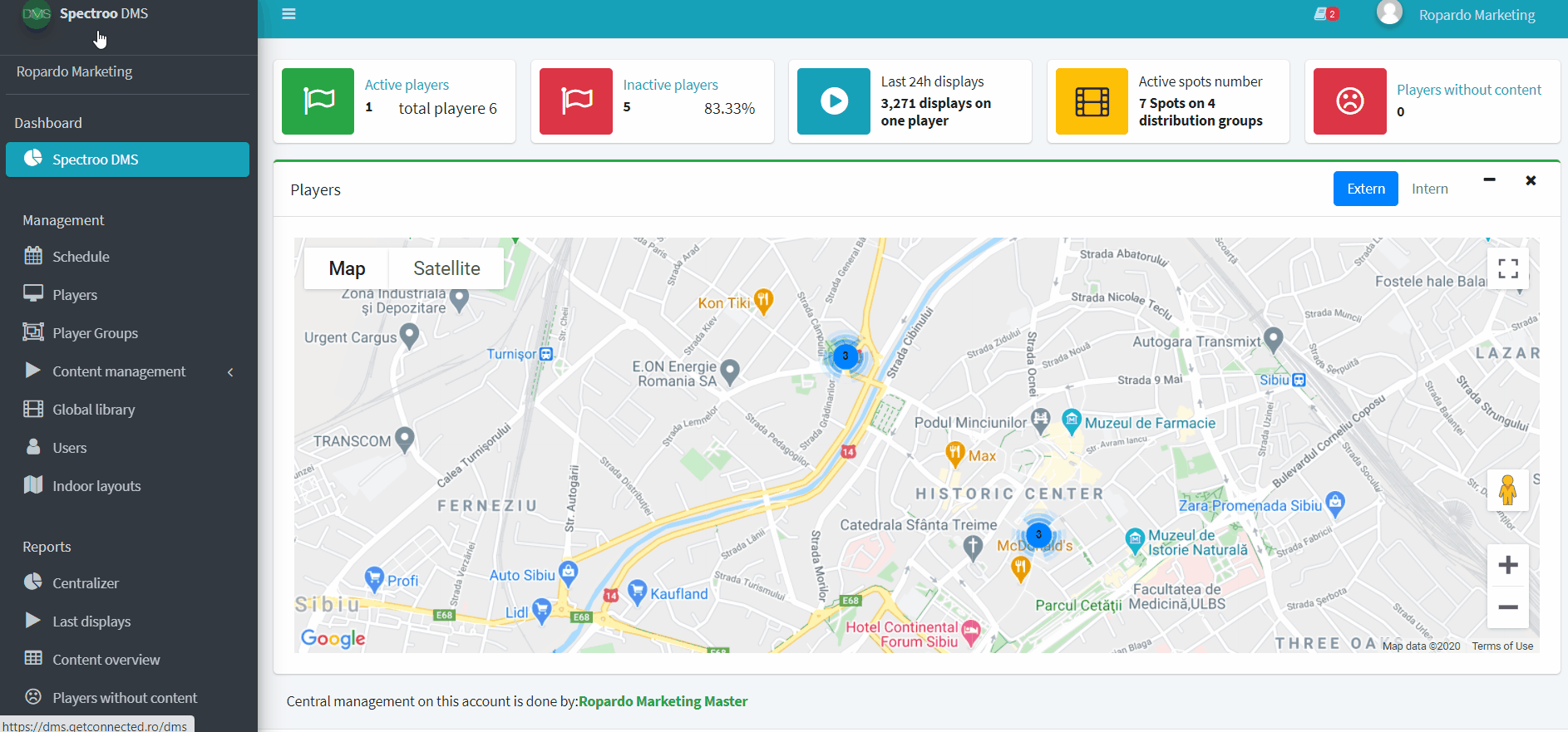Zoom out on the map

[x=1508, y=607]
